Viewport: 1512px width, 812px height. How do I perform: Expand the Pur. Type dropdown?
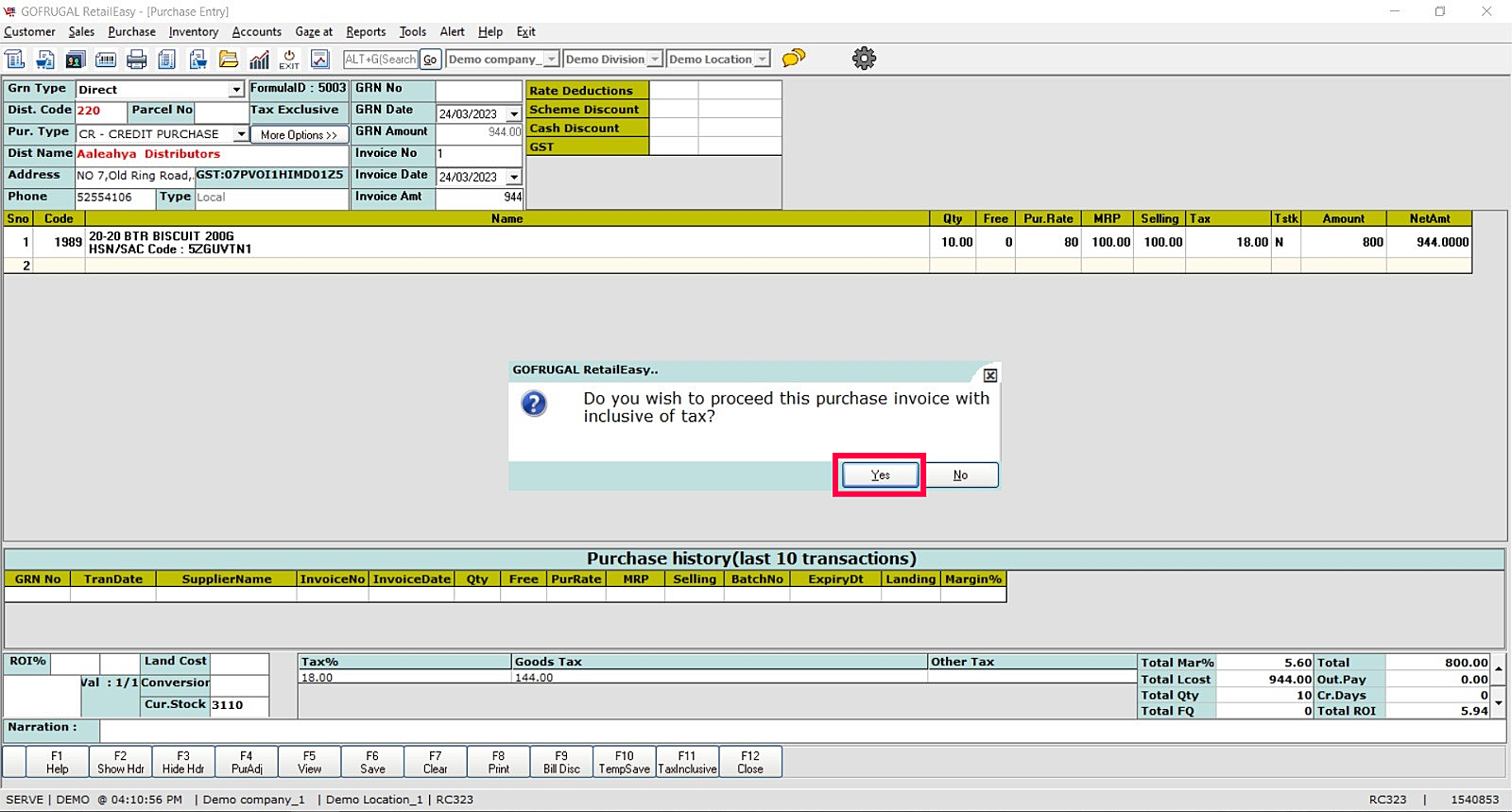(241, 134)
